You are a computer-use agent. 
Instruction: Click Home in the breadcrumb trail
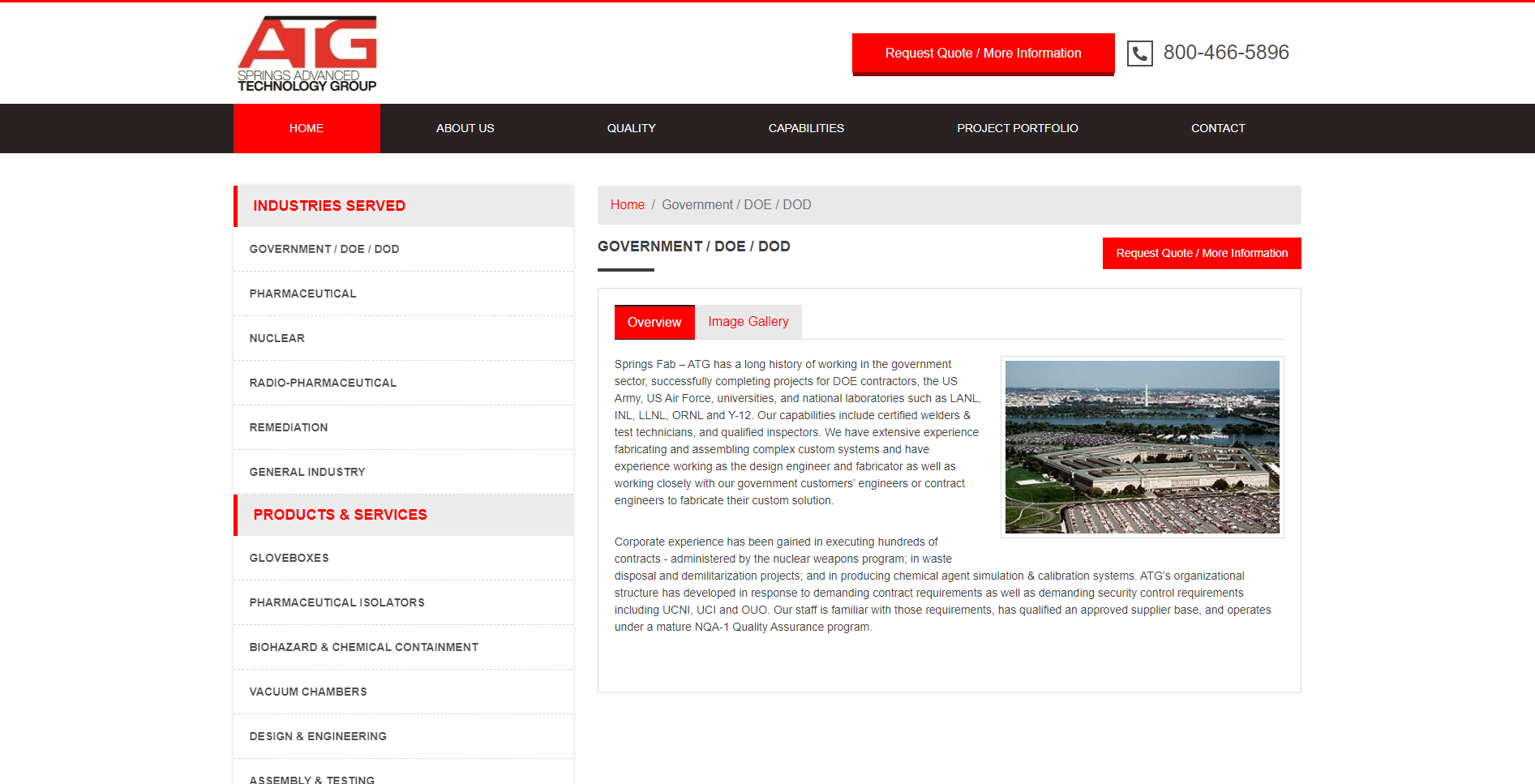(x=627, y=204)
